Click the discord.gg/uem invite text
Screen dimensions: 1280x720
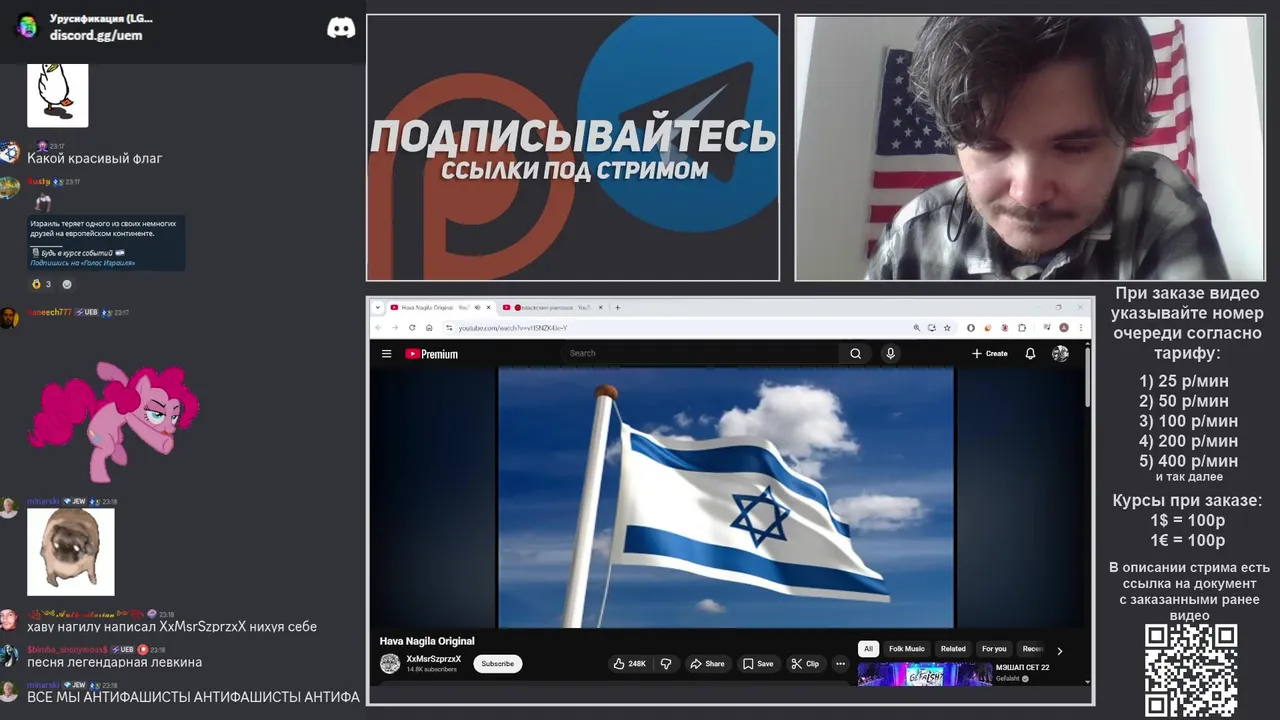click(x=96, y=35)
